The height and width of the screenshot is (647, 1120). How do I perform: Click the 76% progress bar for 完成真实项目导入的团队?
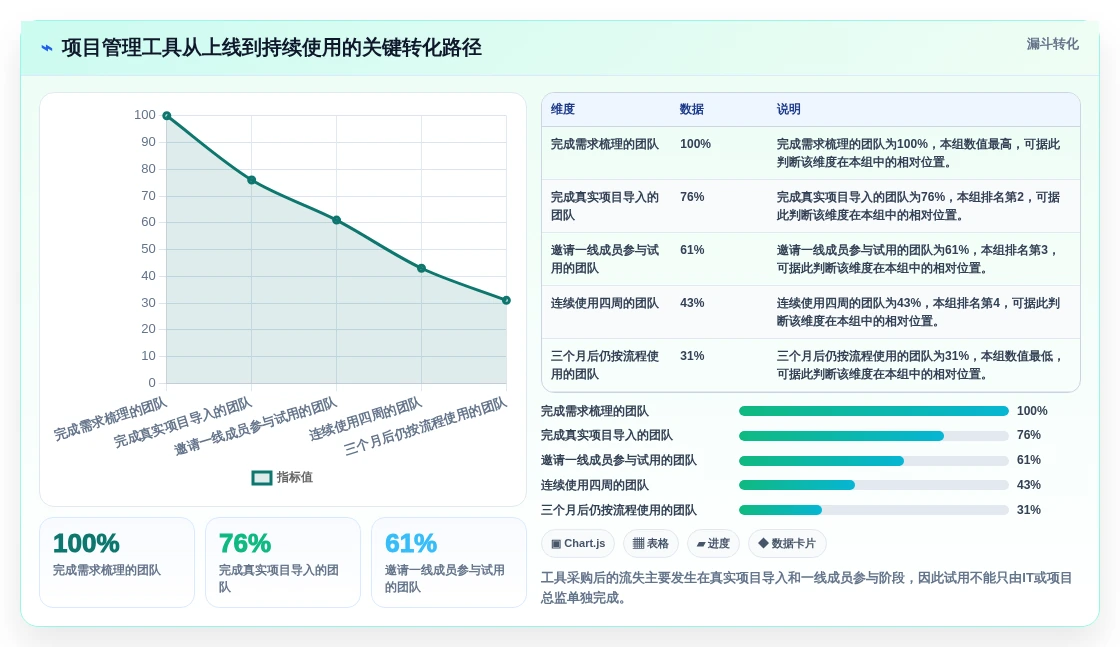click(x=873, y=436)
